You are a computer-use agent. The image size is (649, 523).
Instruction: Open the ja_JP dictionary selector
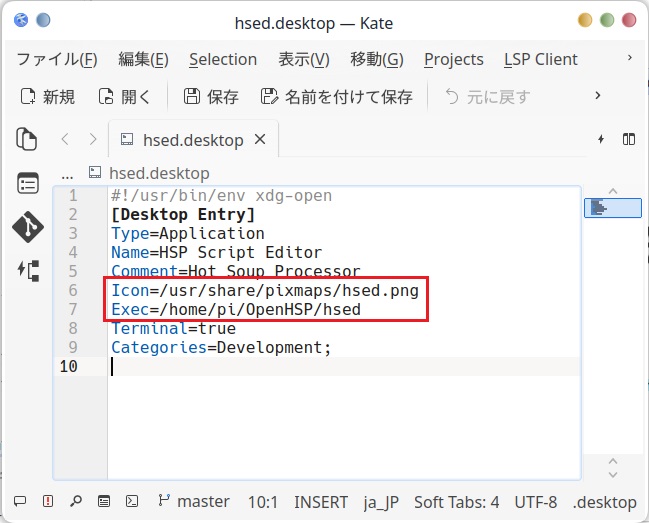click(x=381, y=503)
